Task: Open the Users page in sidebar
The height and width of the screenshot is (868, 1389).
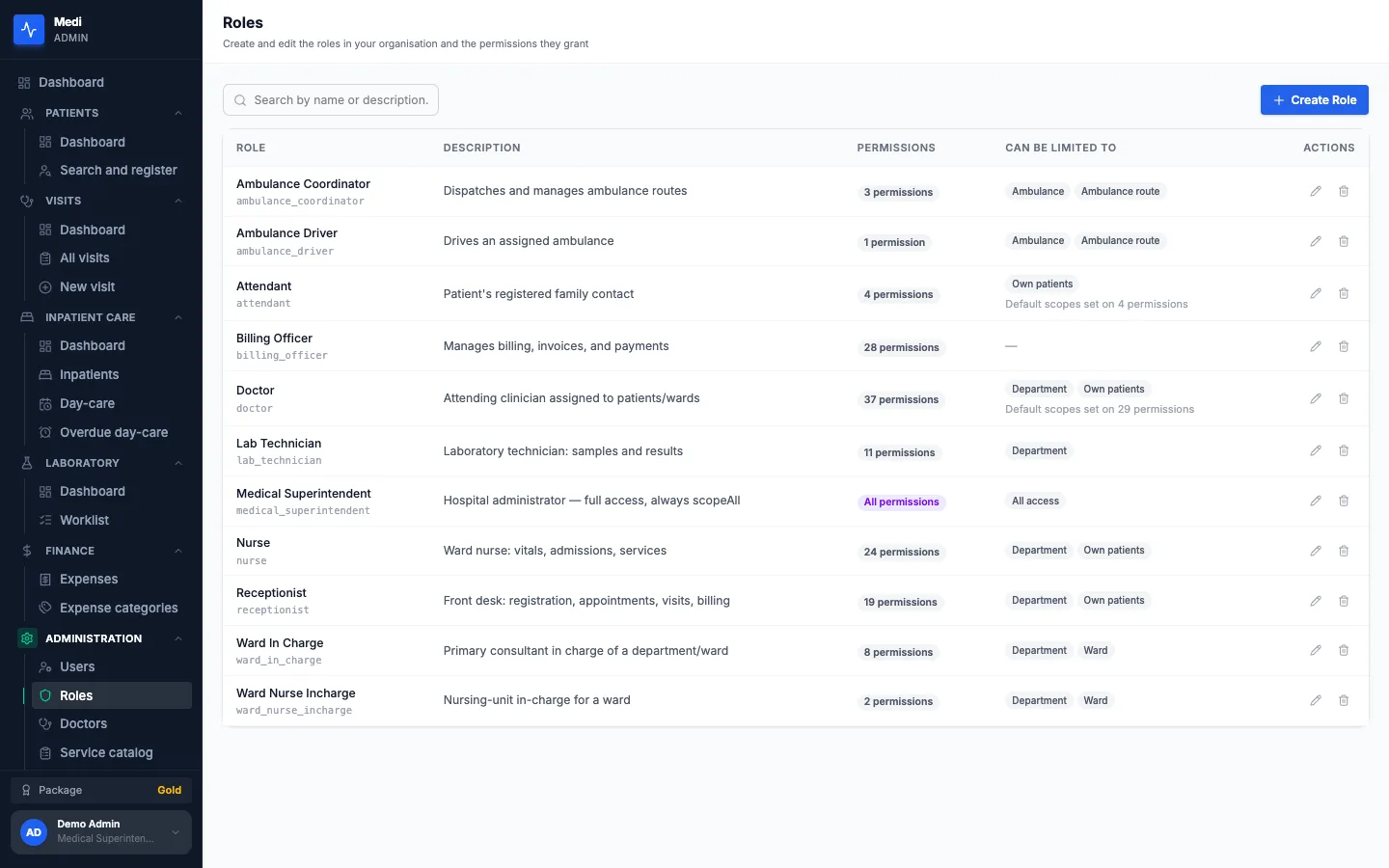Action: pos(112,666)
